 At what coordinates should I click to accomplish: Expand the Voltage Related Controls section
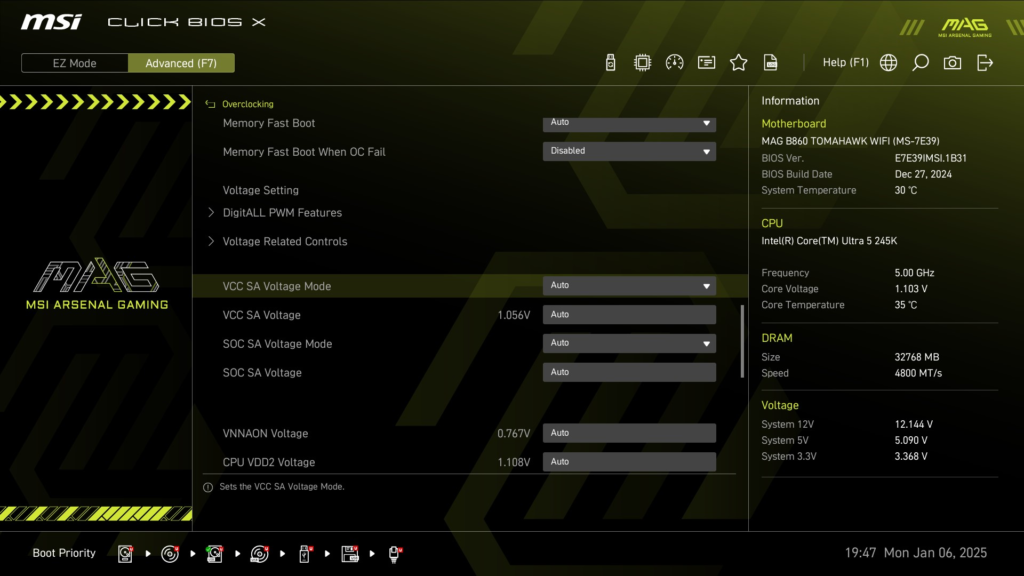[x=286, y=241]
